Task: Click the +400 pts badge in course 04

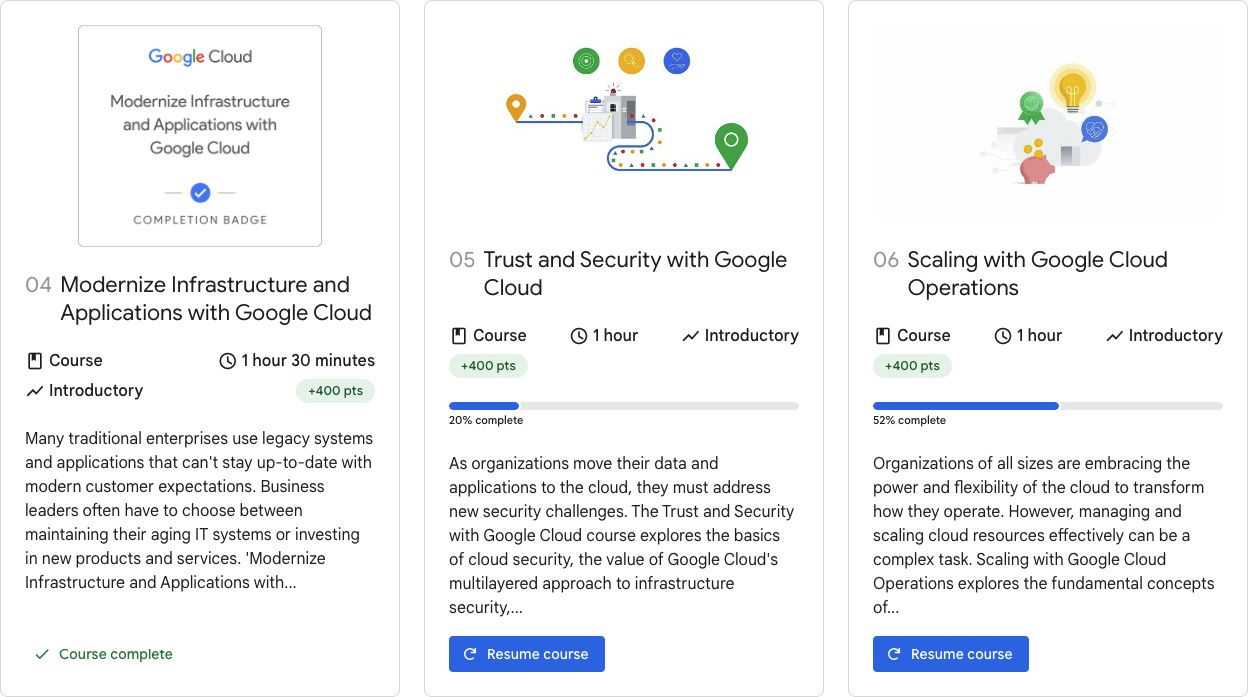Action: pyautogui.click(x=335, y=391)
